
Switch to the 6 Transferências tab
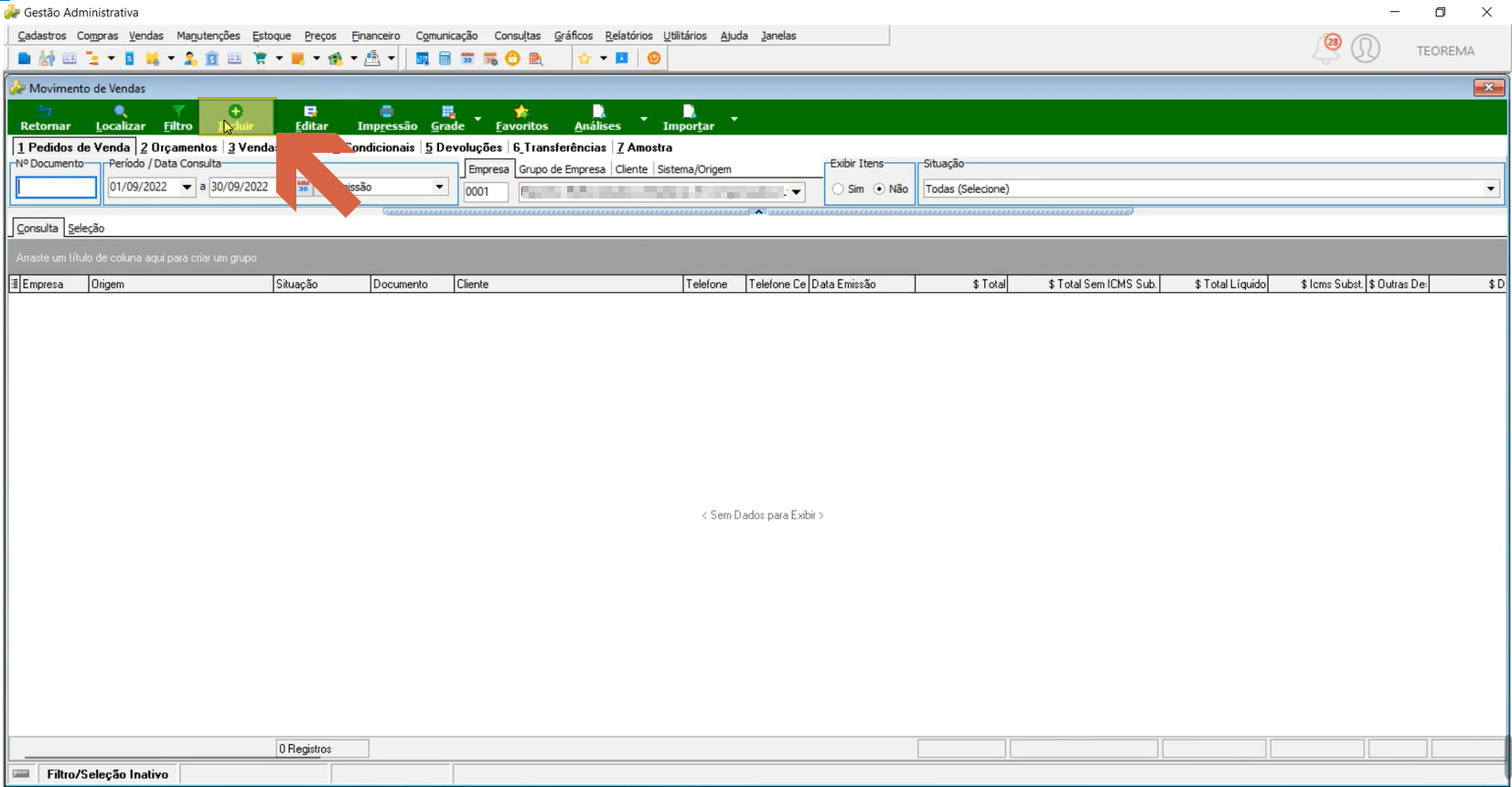[x=560, y=147]
